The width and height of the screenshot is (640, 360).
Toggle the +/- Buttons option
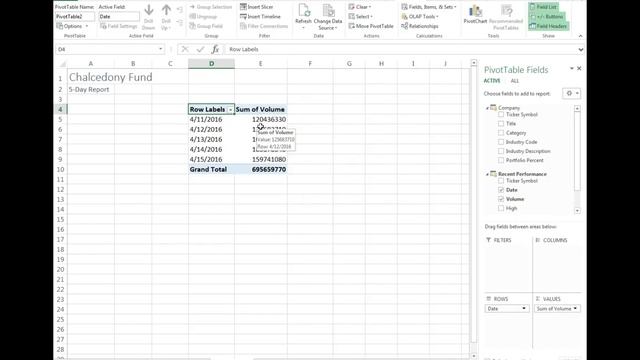(x=547, y=17)
